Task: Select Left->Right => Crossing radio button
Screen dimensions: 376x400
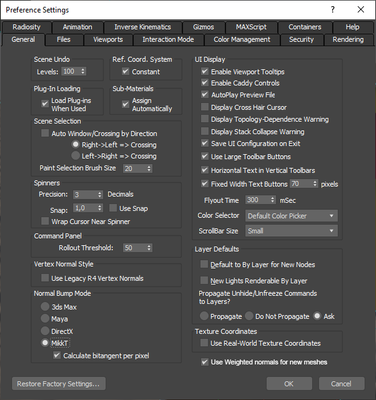Action: [x=76, y=156]
